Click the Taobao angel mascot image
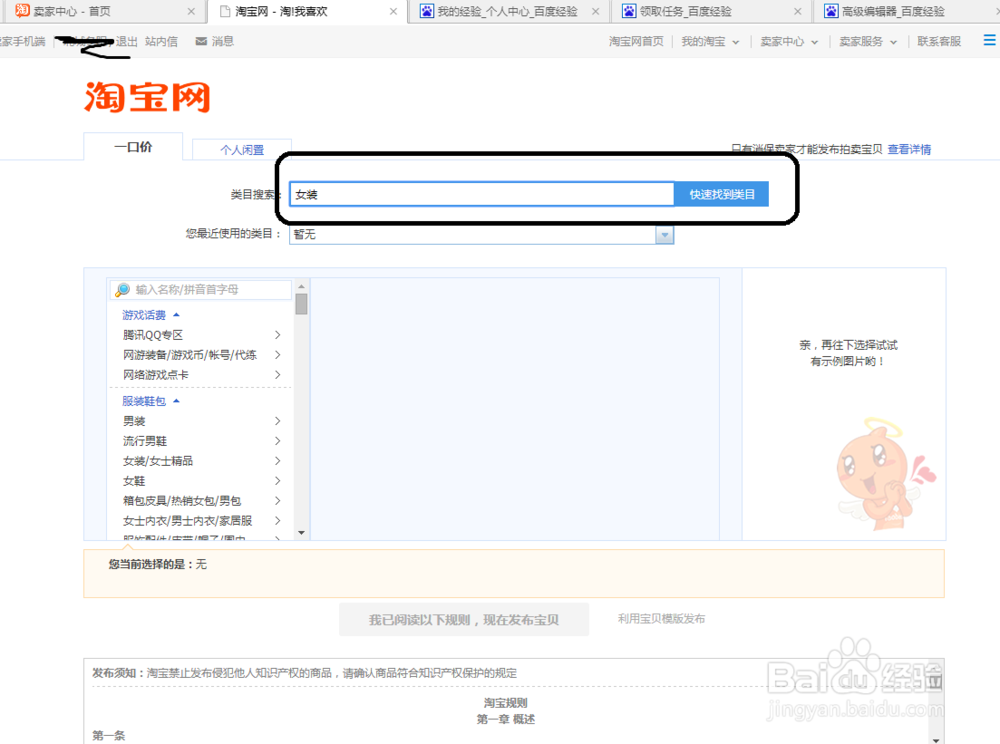Screen dimensions: 1000x744 click(885, 475)
